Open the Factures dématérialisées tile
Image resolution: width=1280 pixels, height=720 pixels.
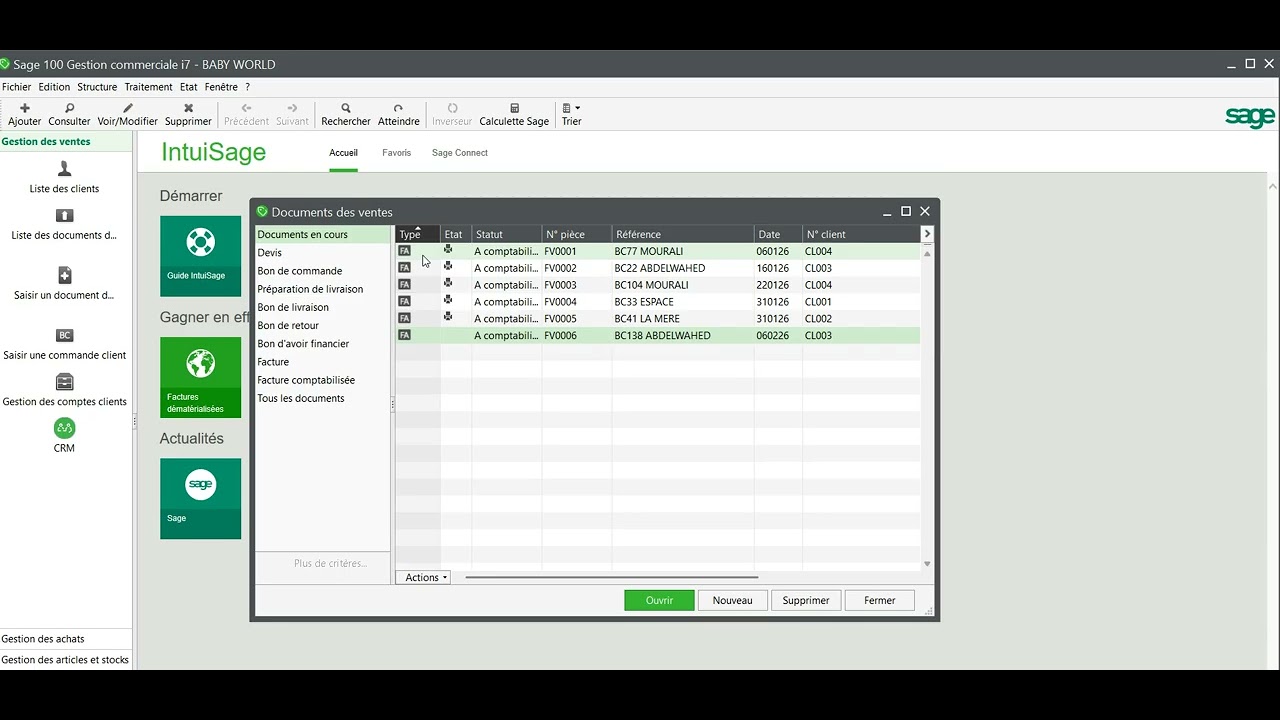pos(201,377)
